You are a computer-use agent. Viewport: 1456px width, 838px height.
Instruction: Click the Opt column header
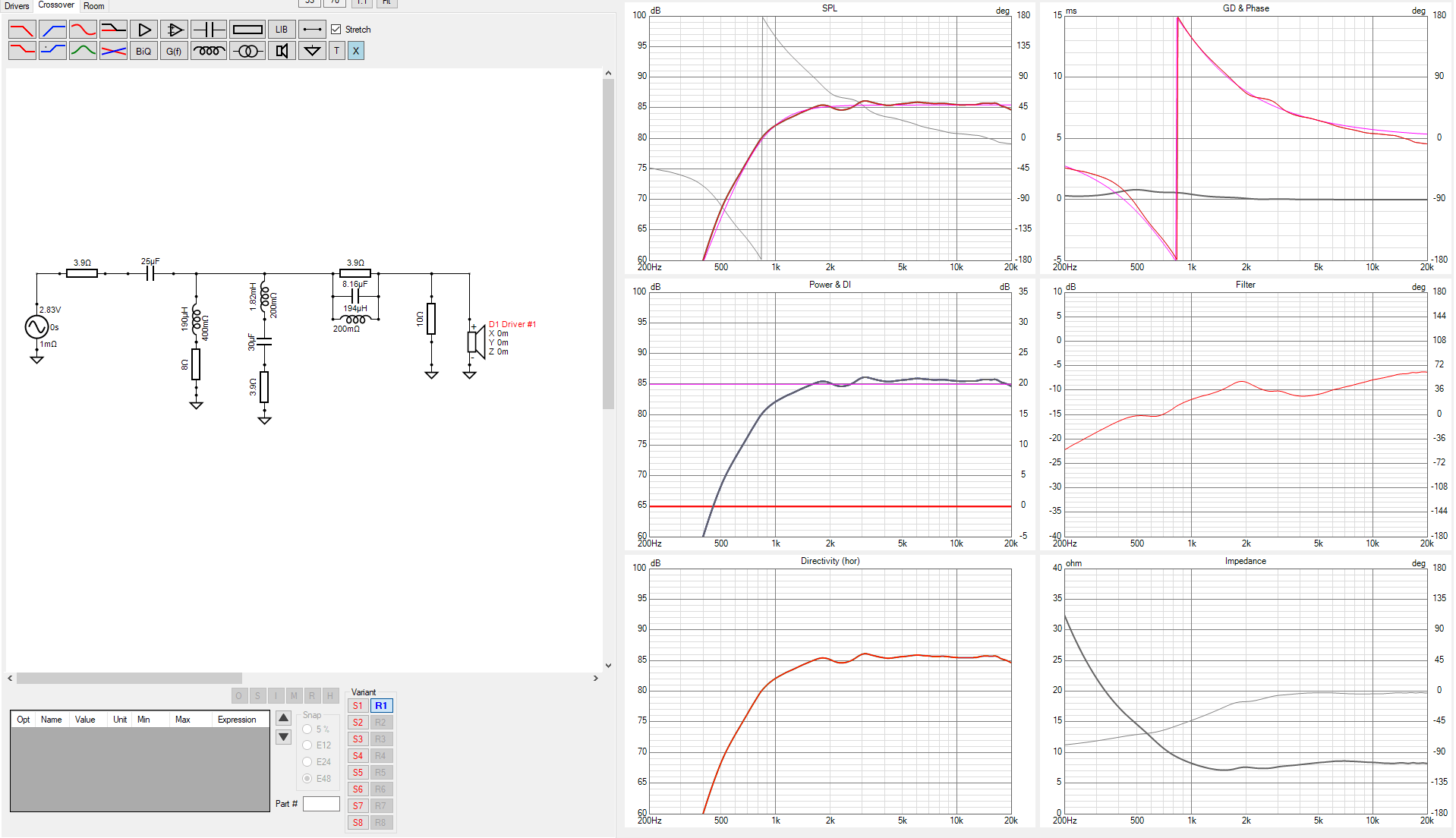click(x=24, y=720)
